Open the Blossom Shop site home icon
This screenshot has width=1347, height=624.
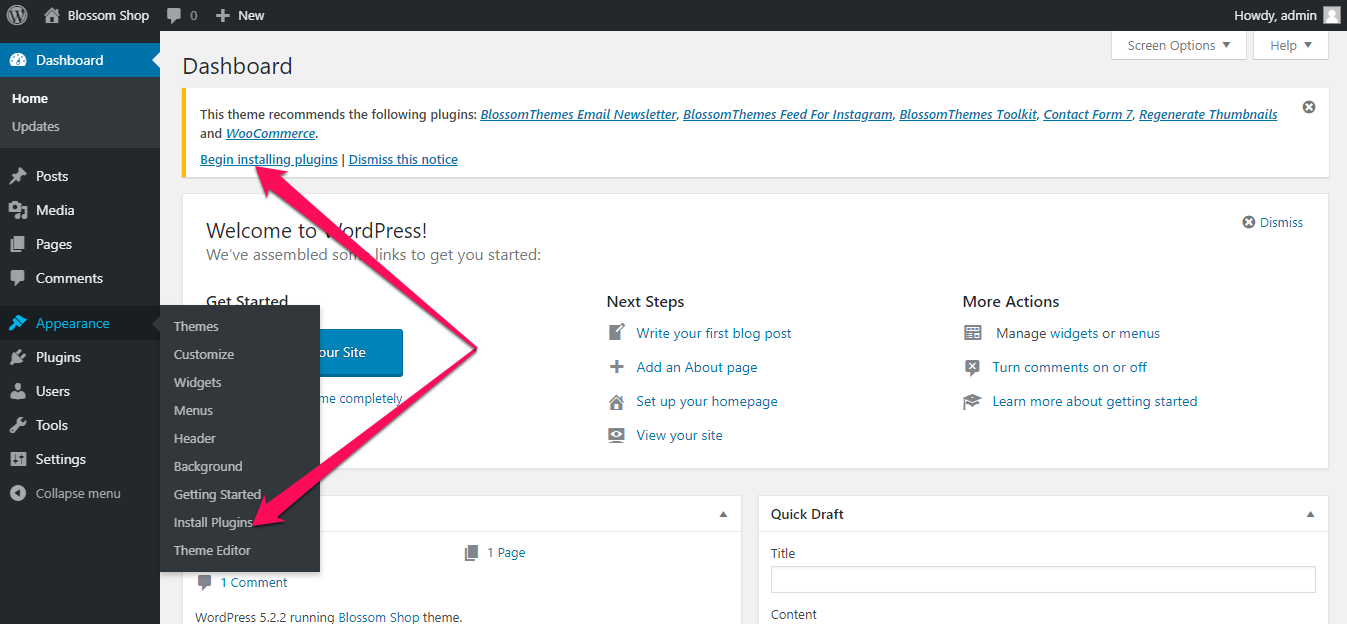[52, 15]
